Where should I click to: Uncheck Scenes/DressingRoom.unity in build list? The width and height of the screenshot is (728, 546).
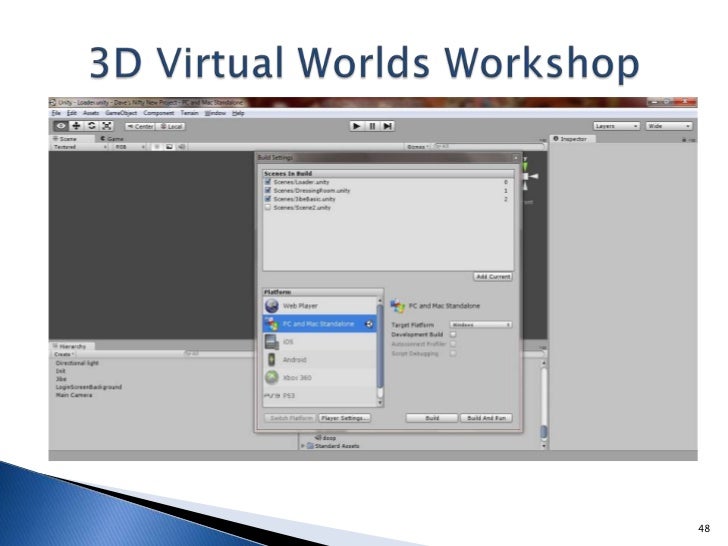point(267,190)
